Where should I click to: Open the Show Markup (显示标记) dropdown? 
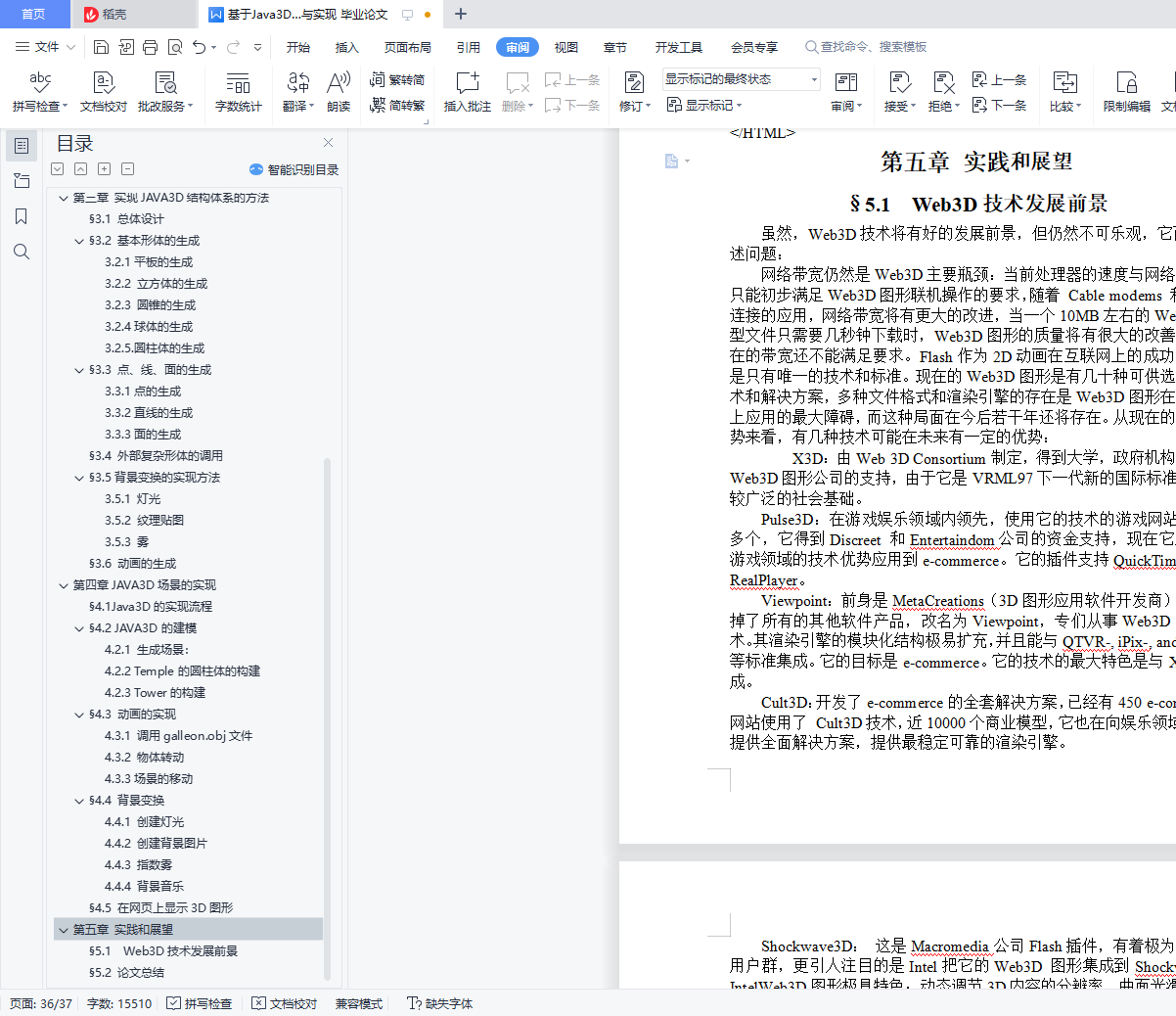click(x=704, y=105)
